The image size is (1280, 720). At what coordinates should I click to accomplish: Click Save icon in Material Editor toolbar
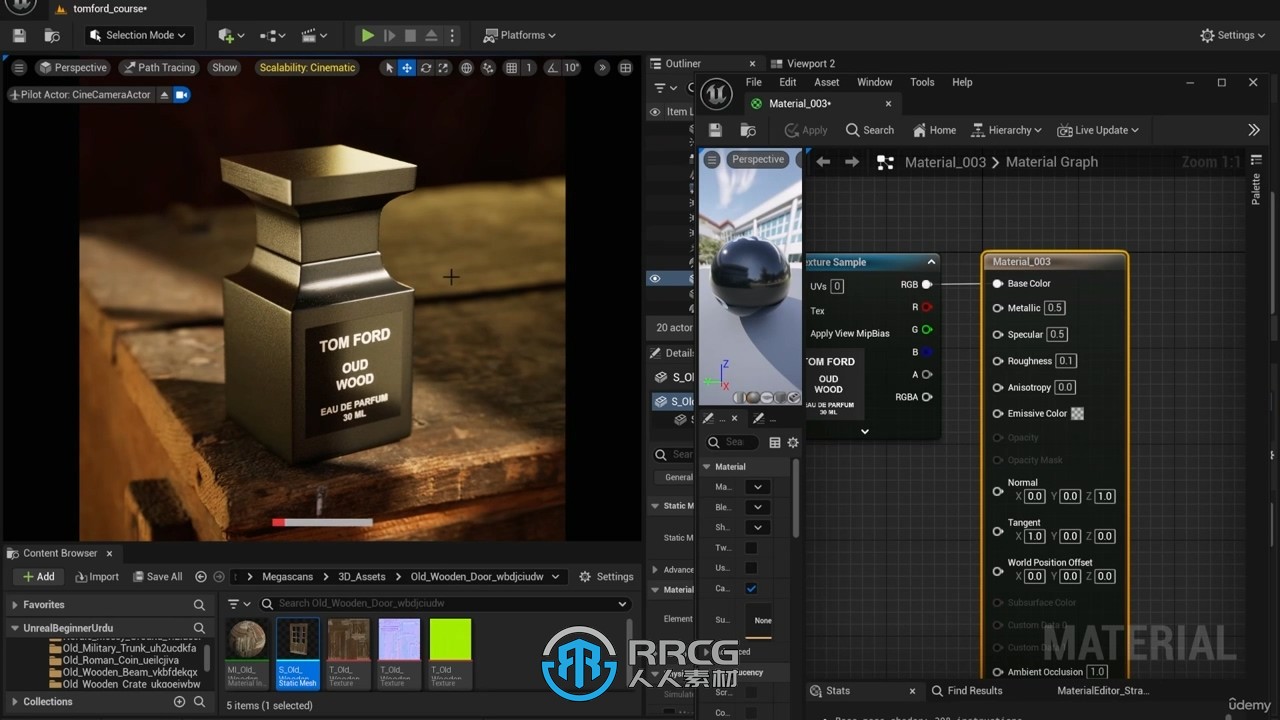715,130
